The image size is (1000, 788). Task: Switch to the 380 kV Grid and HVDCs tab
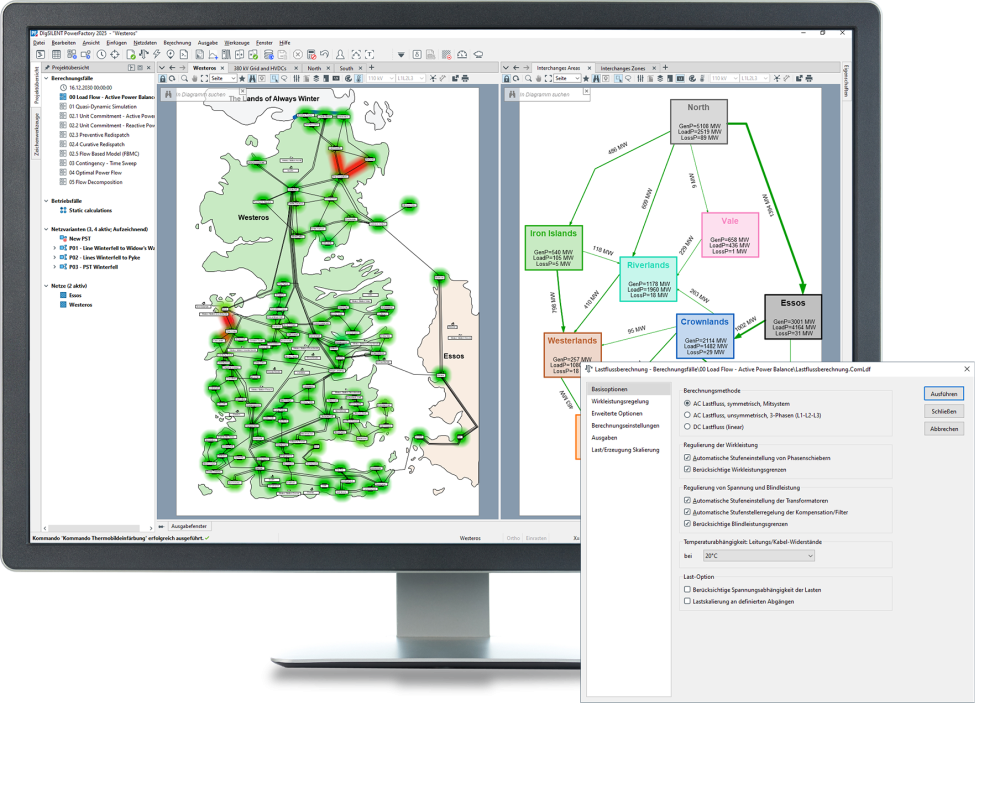pos(260,68)
